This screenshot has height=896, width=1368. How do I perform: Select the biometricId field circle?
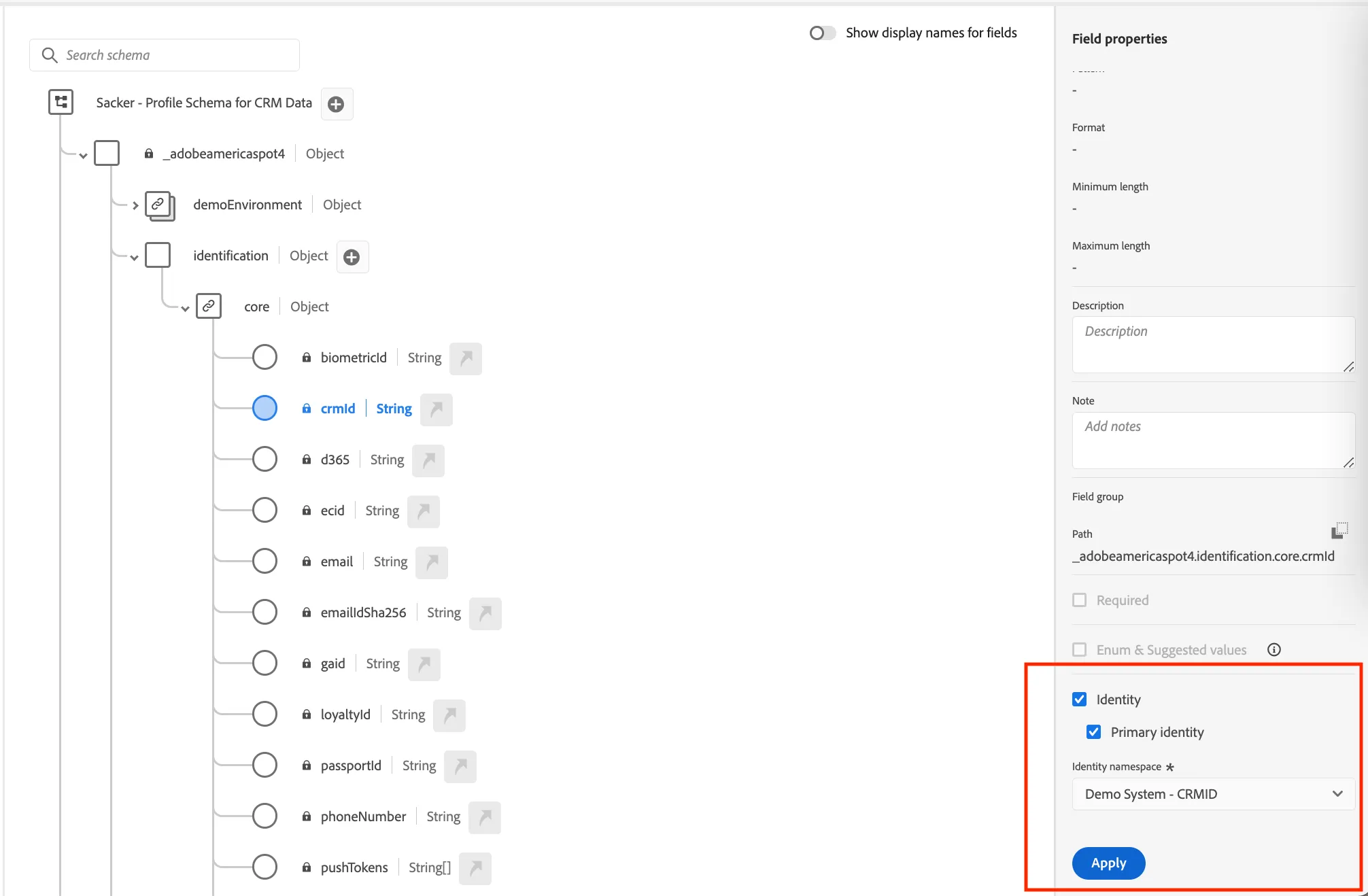[x=264, y=357]
